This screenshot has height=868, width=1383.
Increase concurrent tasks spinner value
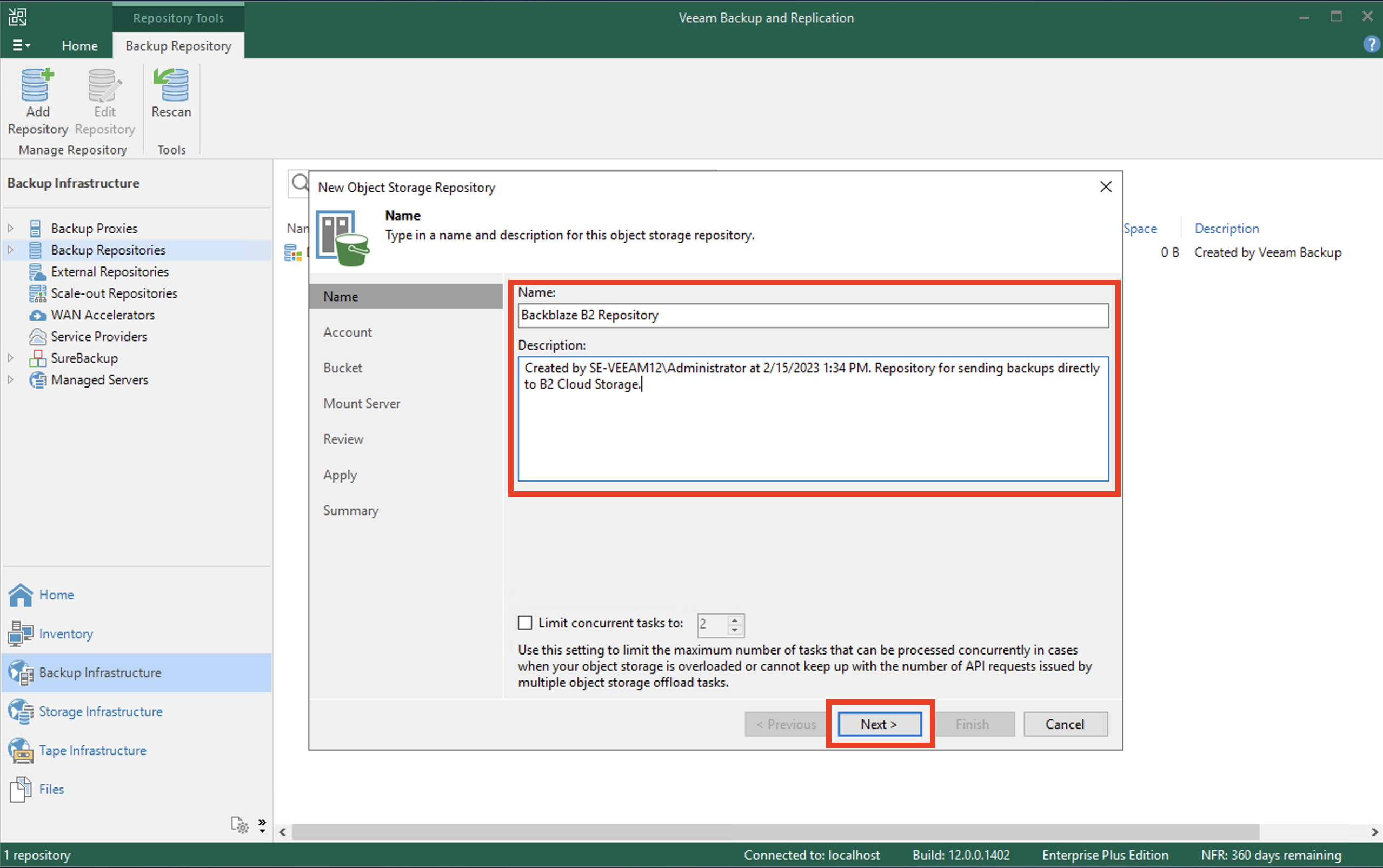click(x=735, y=620)
